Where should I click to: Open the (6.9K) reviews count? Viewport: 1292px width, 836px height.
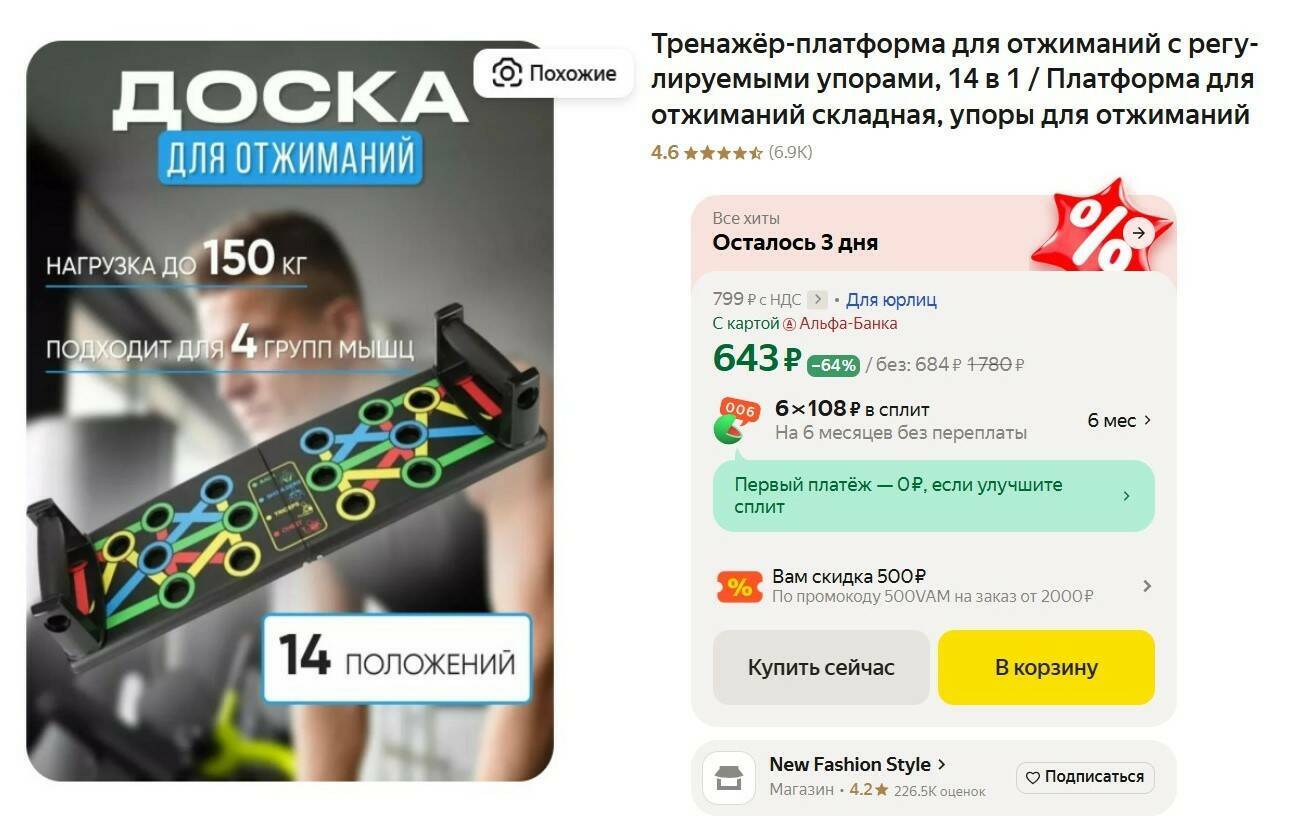[x=790, y=153]
